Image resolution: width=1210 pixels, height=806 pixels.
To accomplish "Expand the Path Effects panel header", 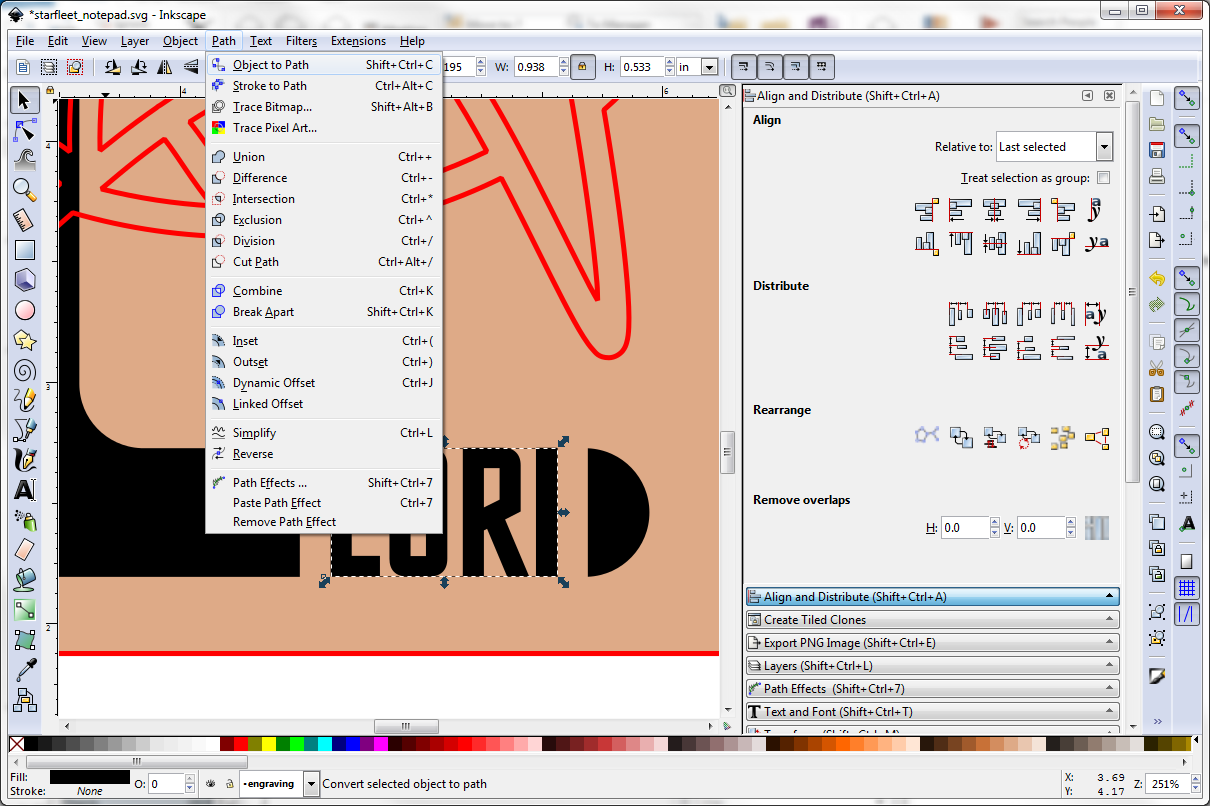I will [932, 689].
